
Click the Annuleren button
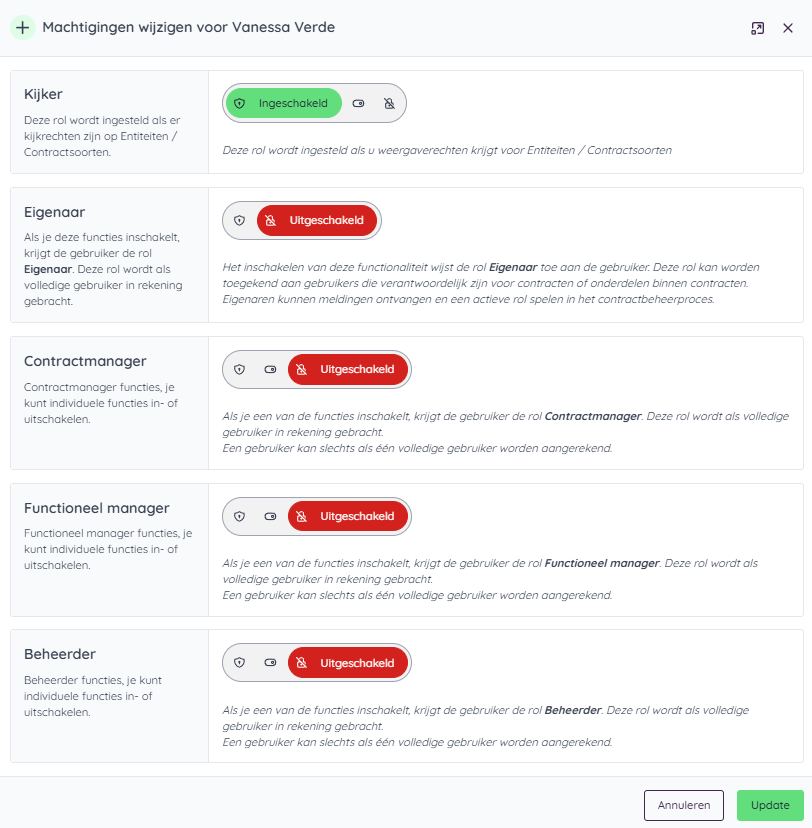pos(684,805)
